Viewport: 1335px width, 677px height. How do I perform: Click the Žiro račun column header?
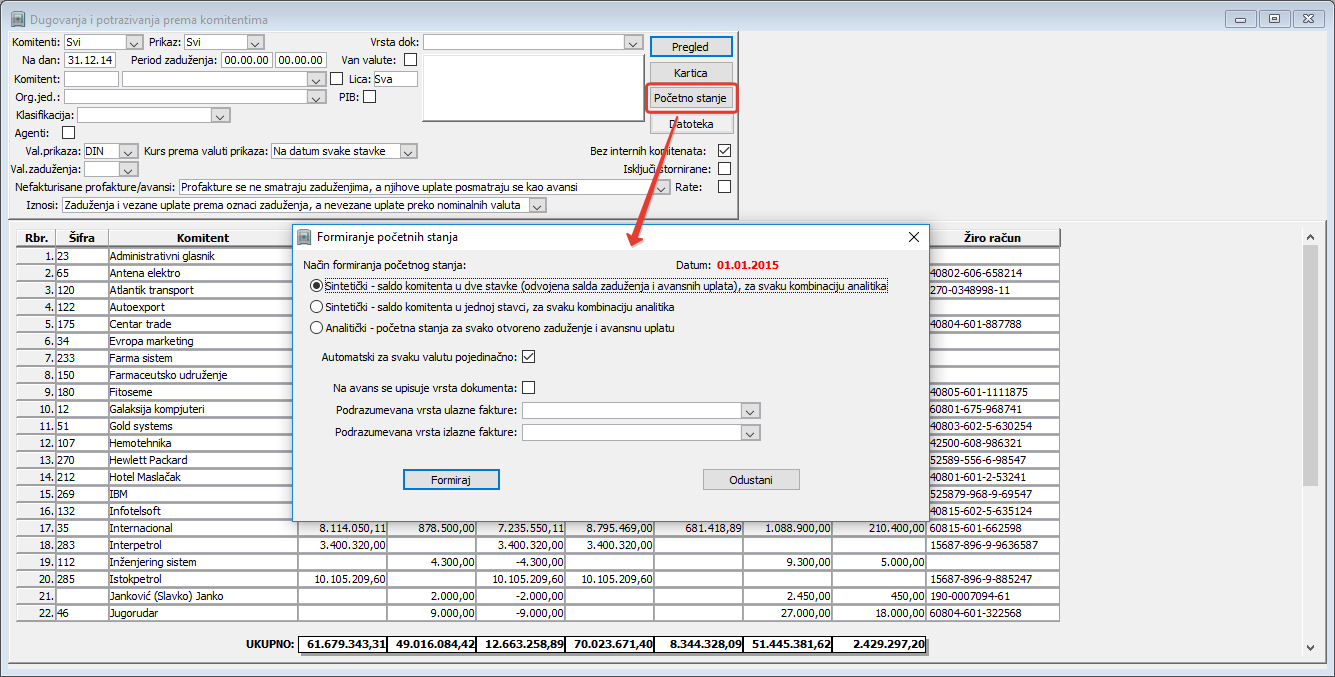pyautogui.click(x=993, y=238)
